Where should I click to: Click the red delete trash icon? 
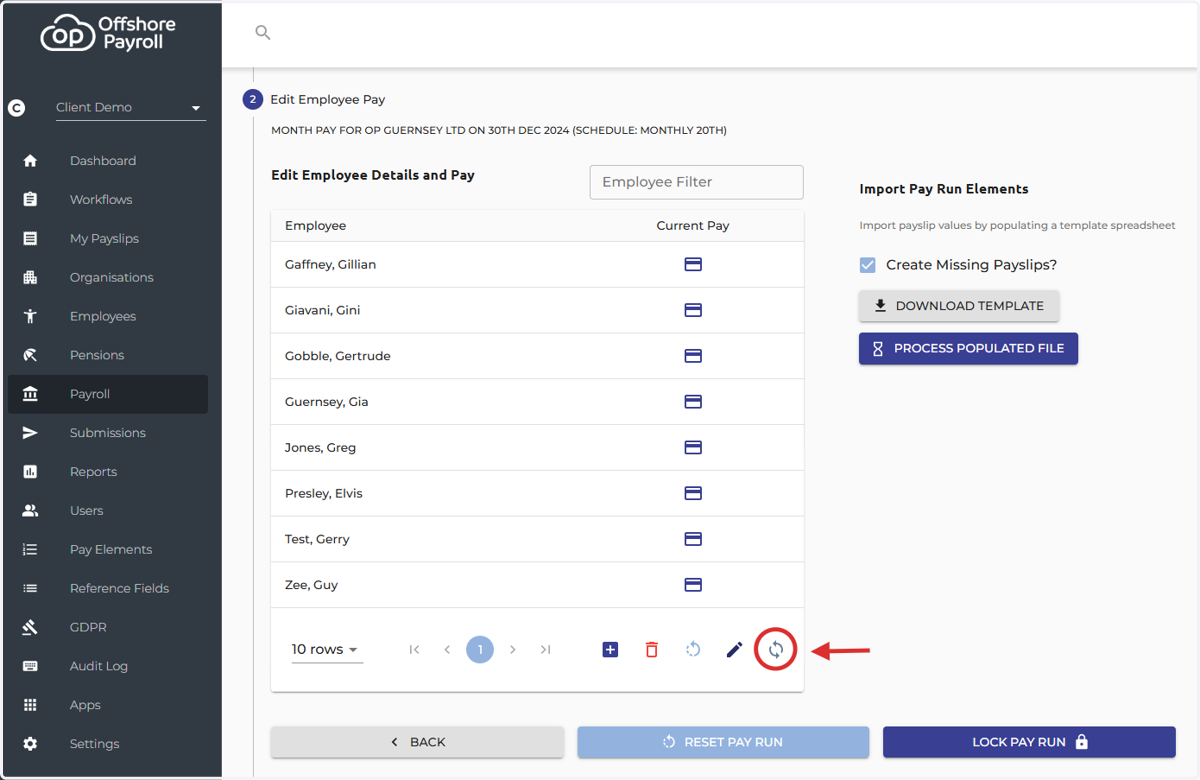point(652,650)
